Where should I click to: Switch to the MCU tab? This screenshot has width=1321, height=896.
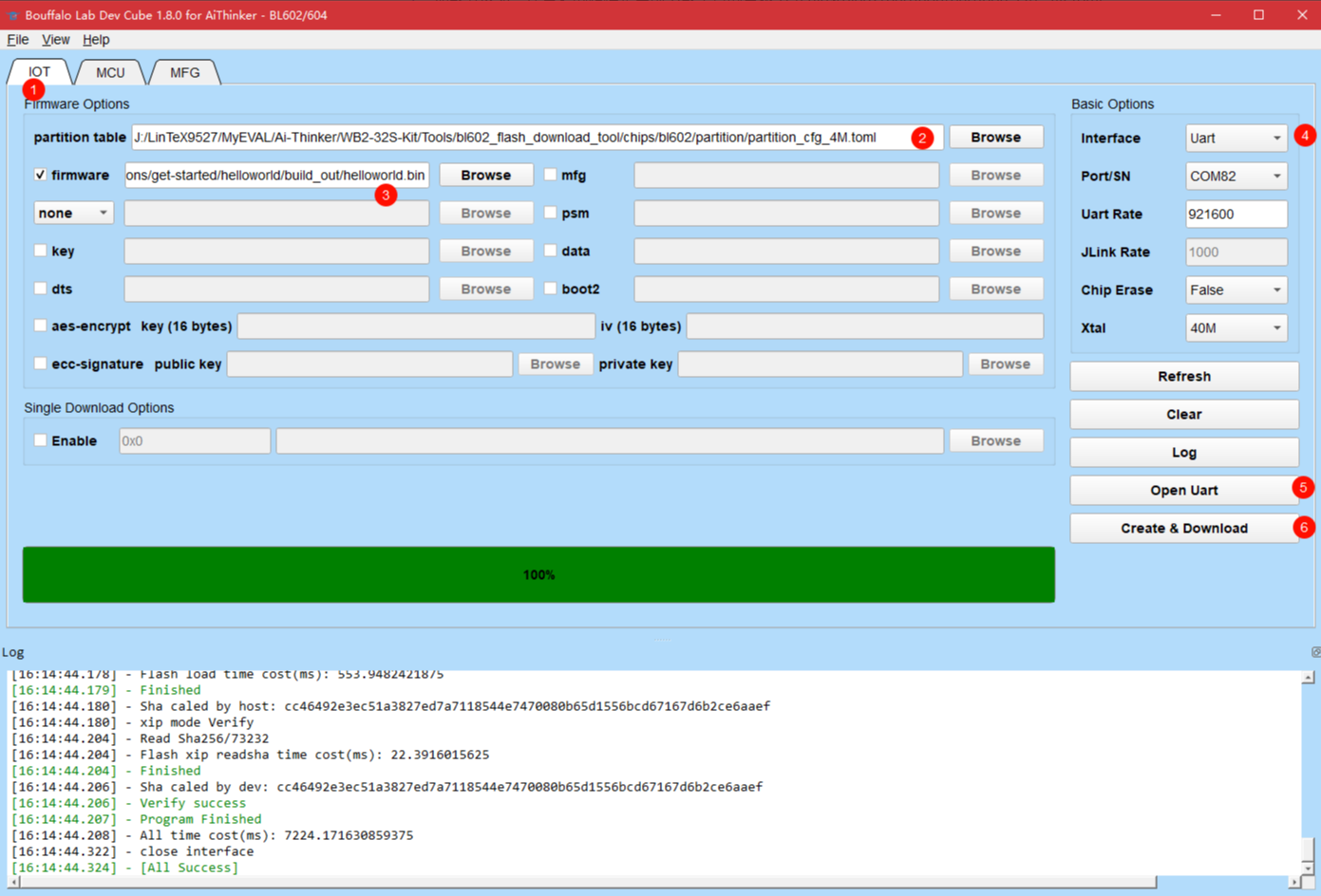[110, 72]
